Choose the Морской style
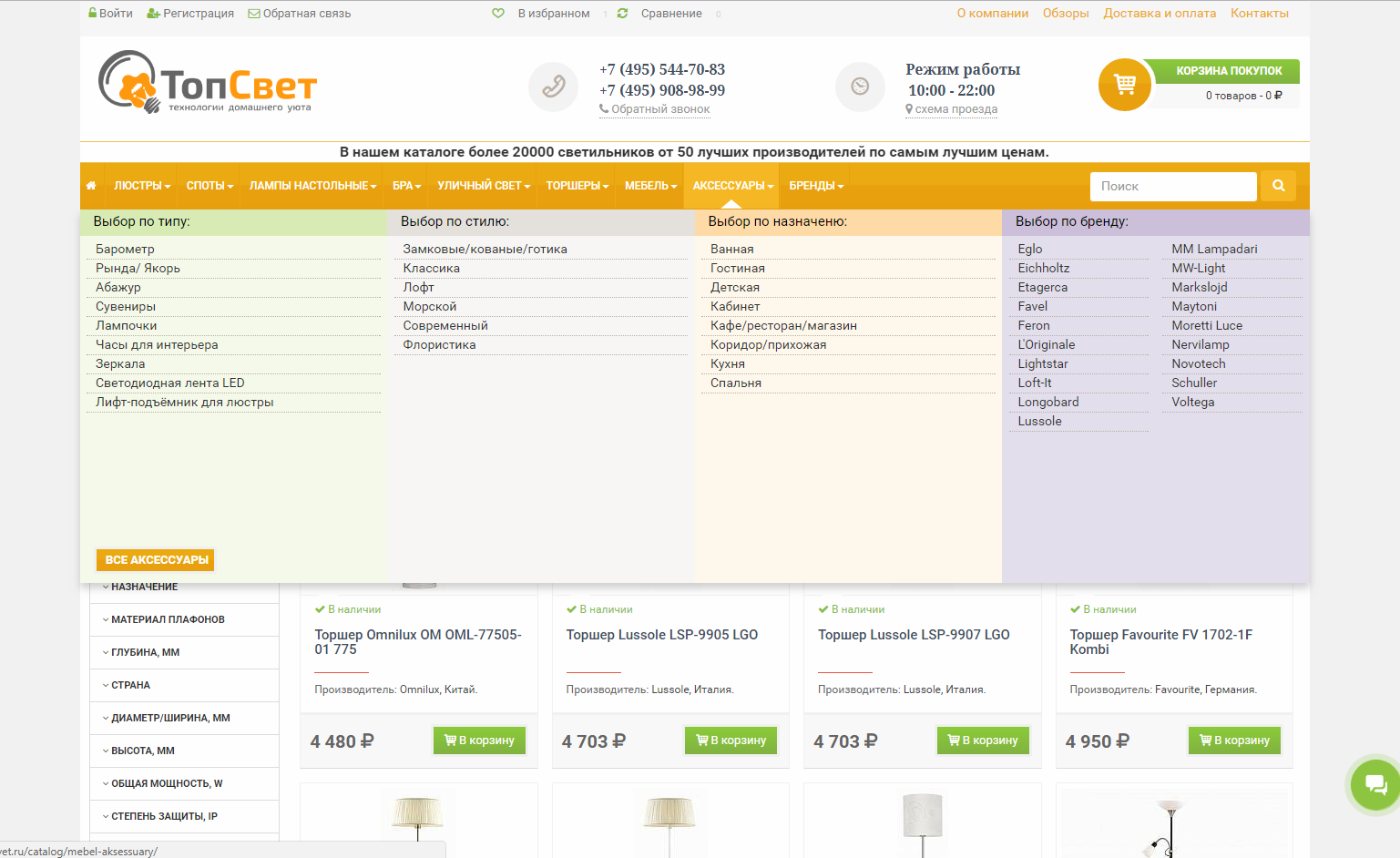1400x858 pixels. click(430, 306)
